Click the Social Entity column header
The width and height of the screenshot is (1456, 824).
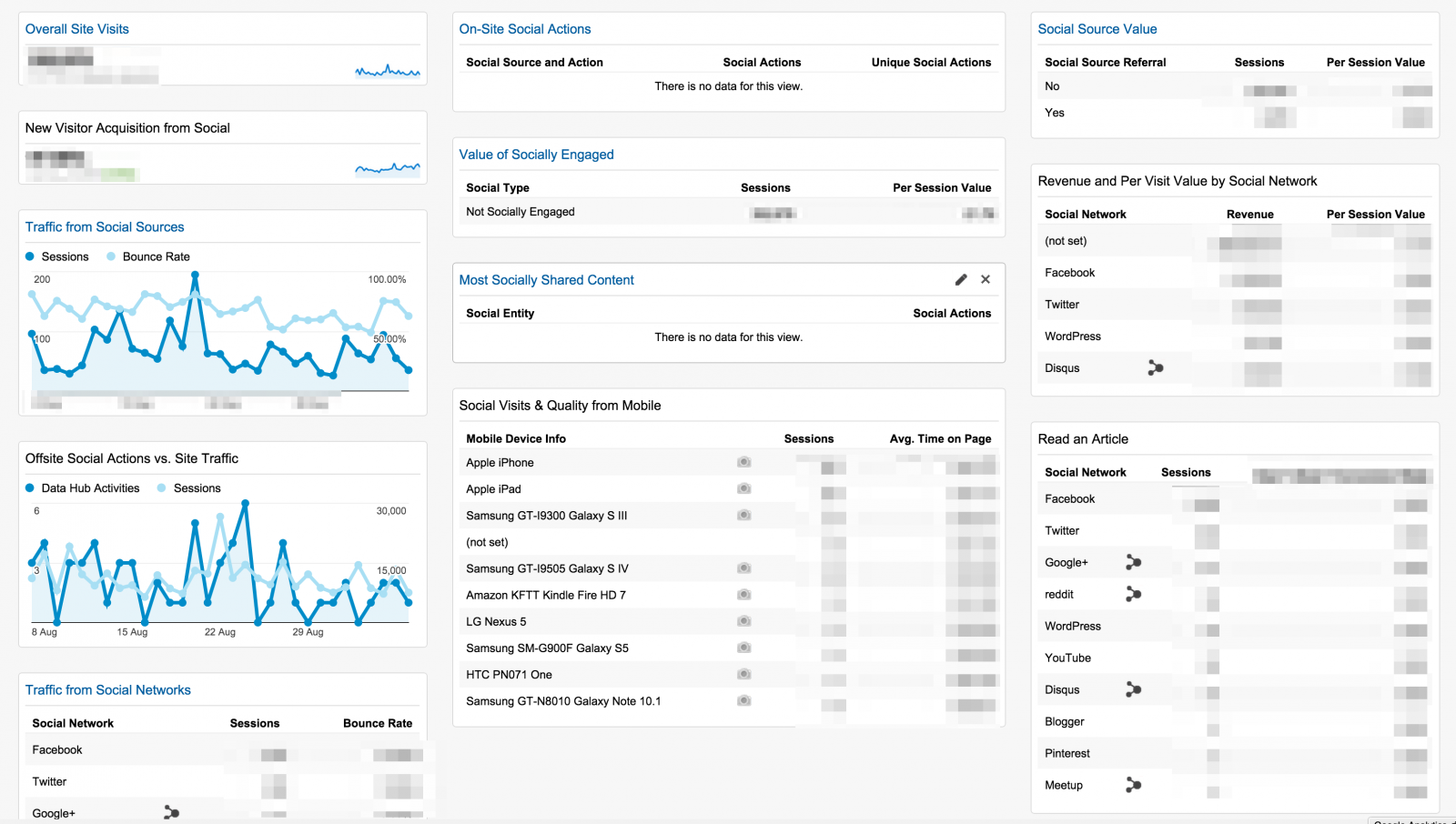point(500,314)
